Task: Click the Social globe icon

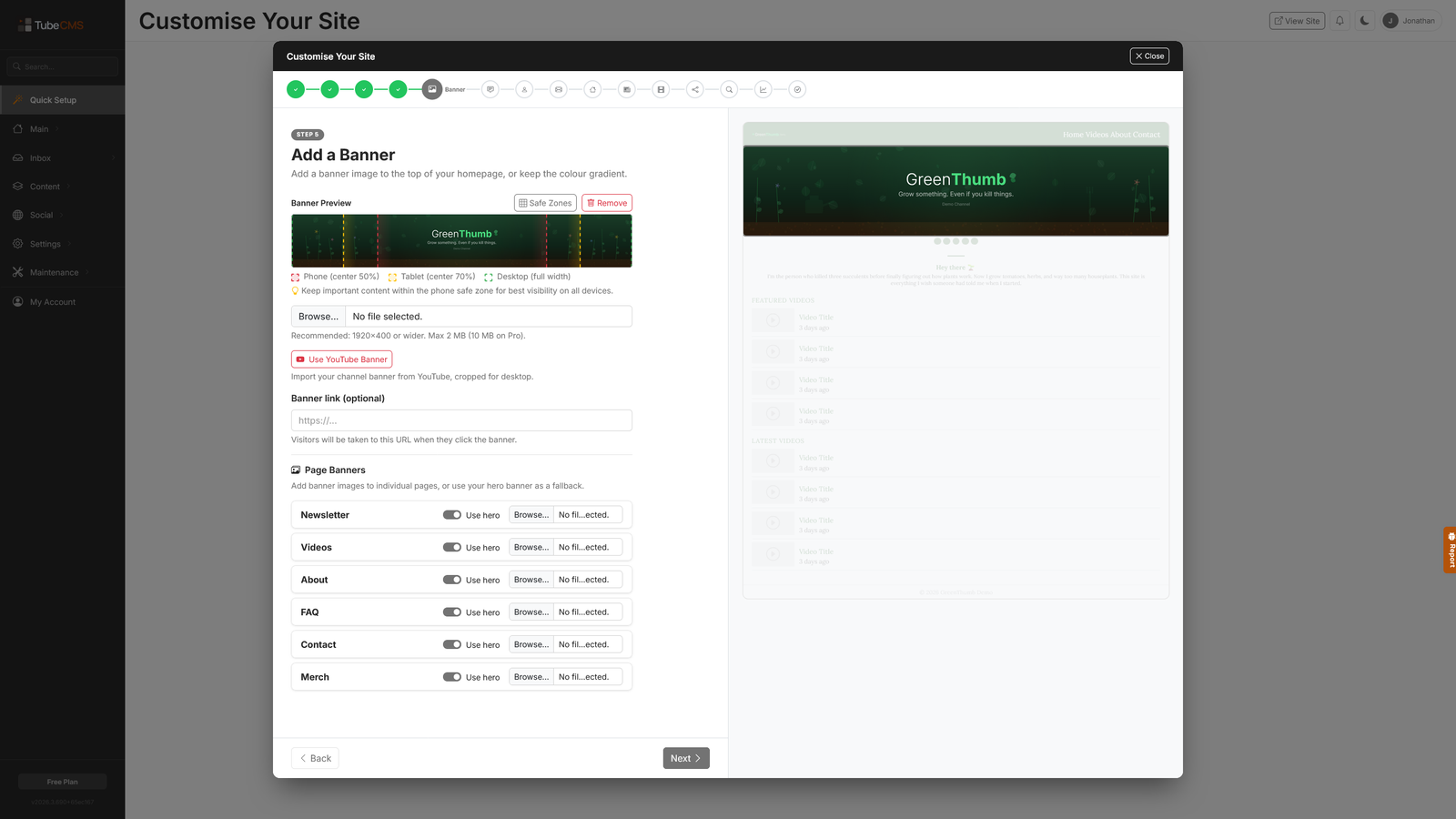Action: [16, 215]
